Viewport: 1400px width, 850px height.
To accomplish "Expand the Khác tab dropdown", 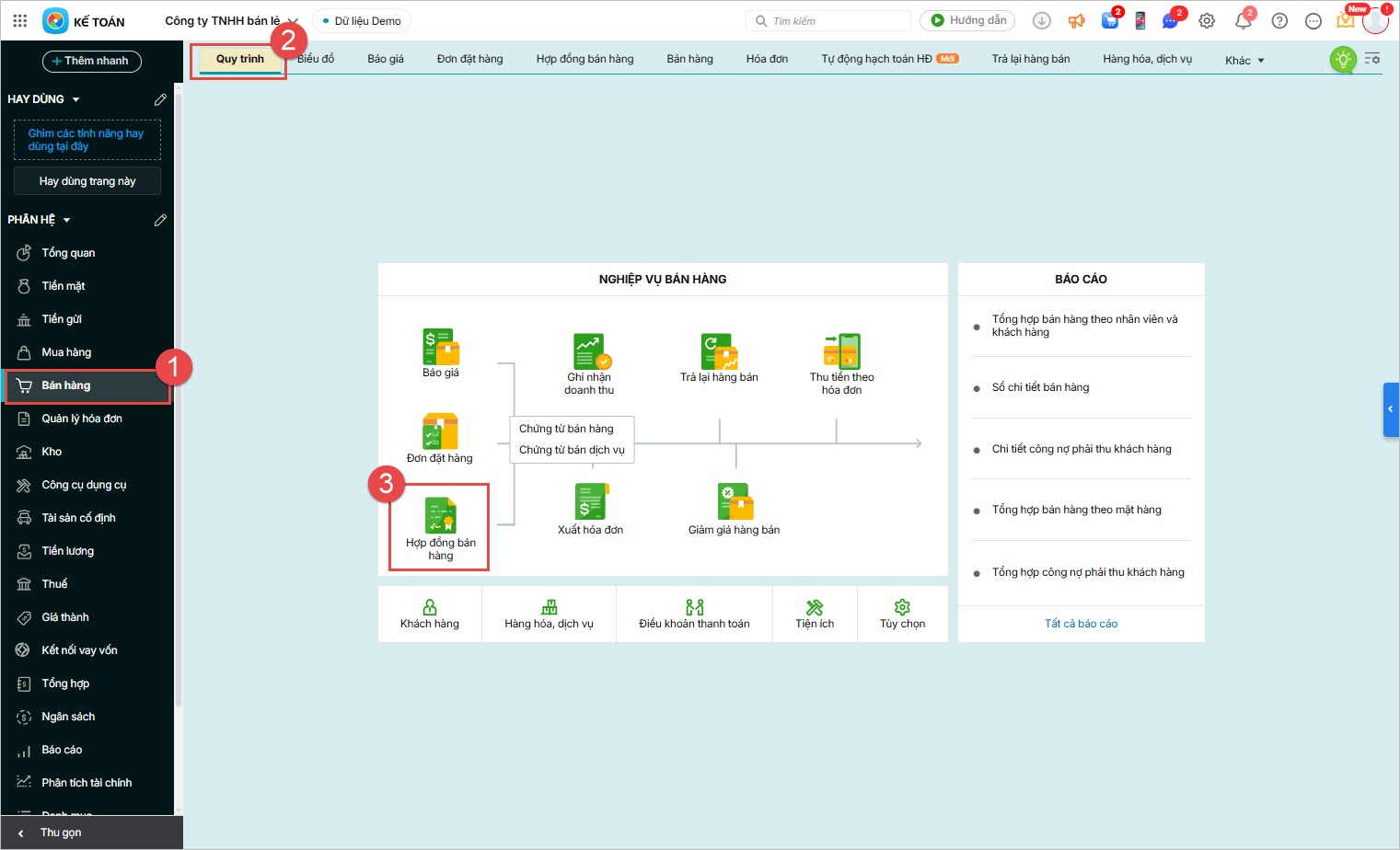I will click(1244, 61).
